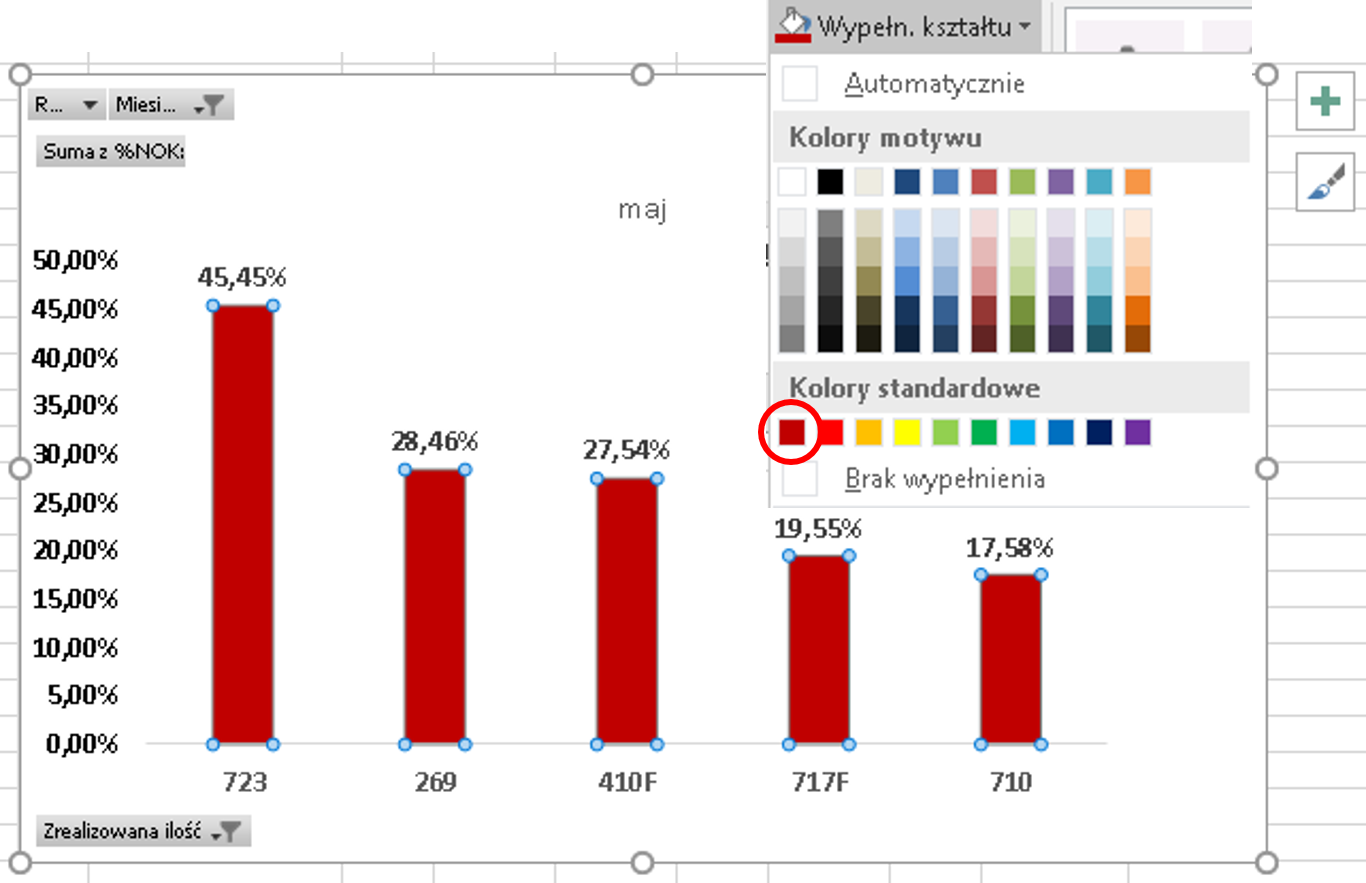This screenshot has width=1366, height=883.
Task: Click the funnel filter icon on Miesi... field
Action: [211, 105]
